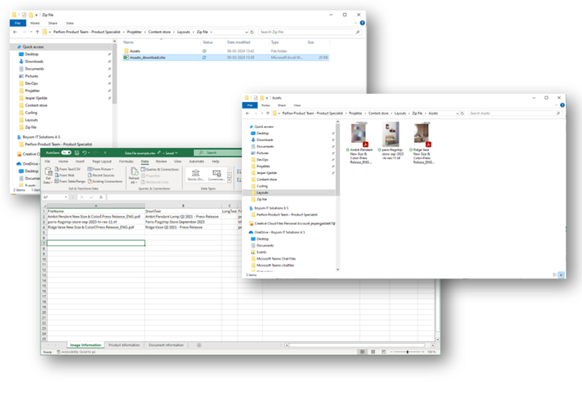Screen dimensions: 582x393
Task: Click the Search Assets box
Action: point(514,113)
